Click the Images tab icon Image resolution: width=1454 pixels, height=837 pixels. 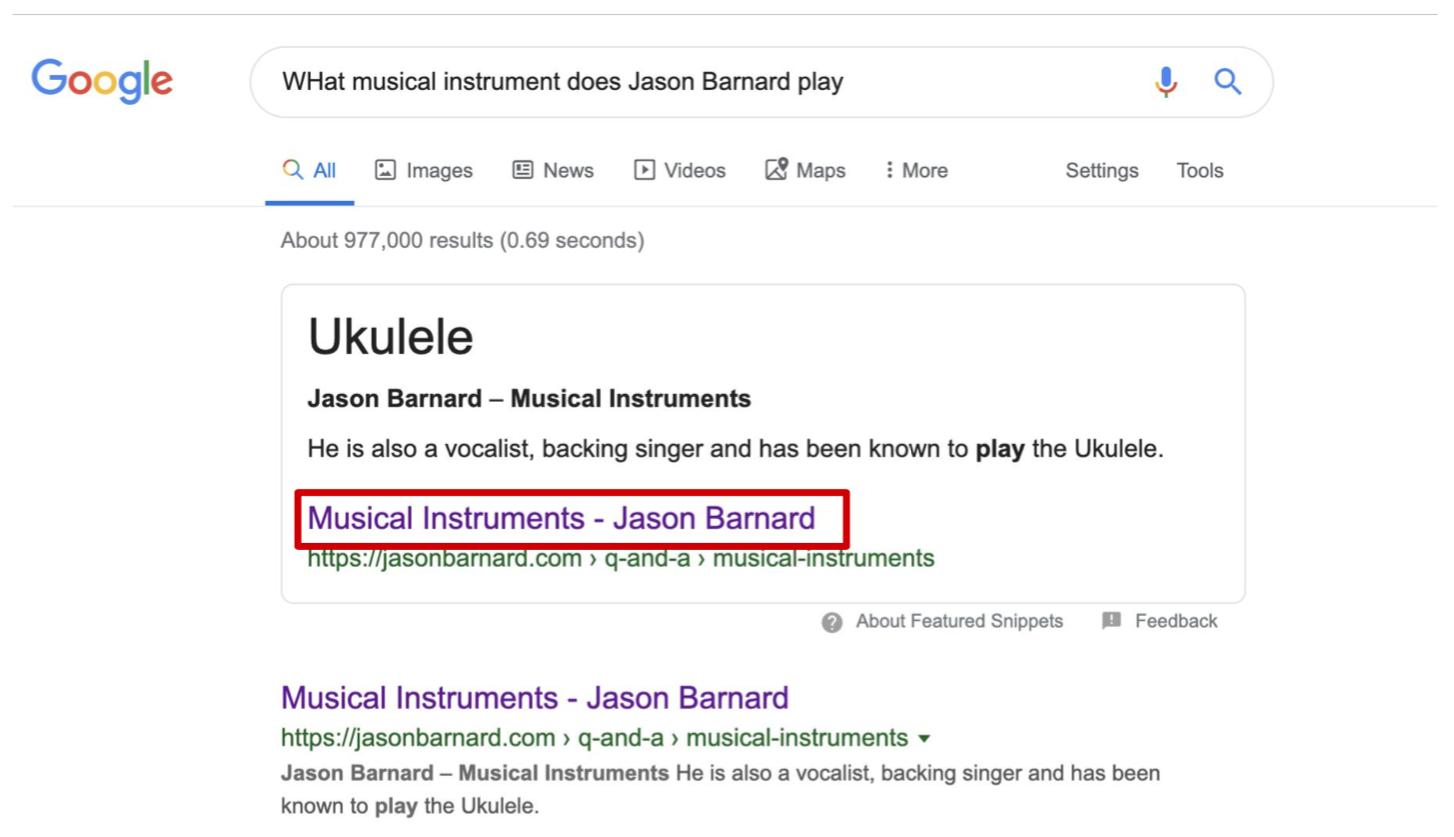(385, 170)
